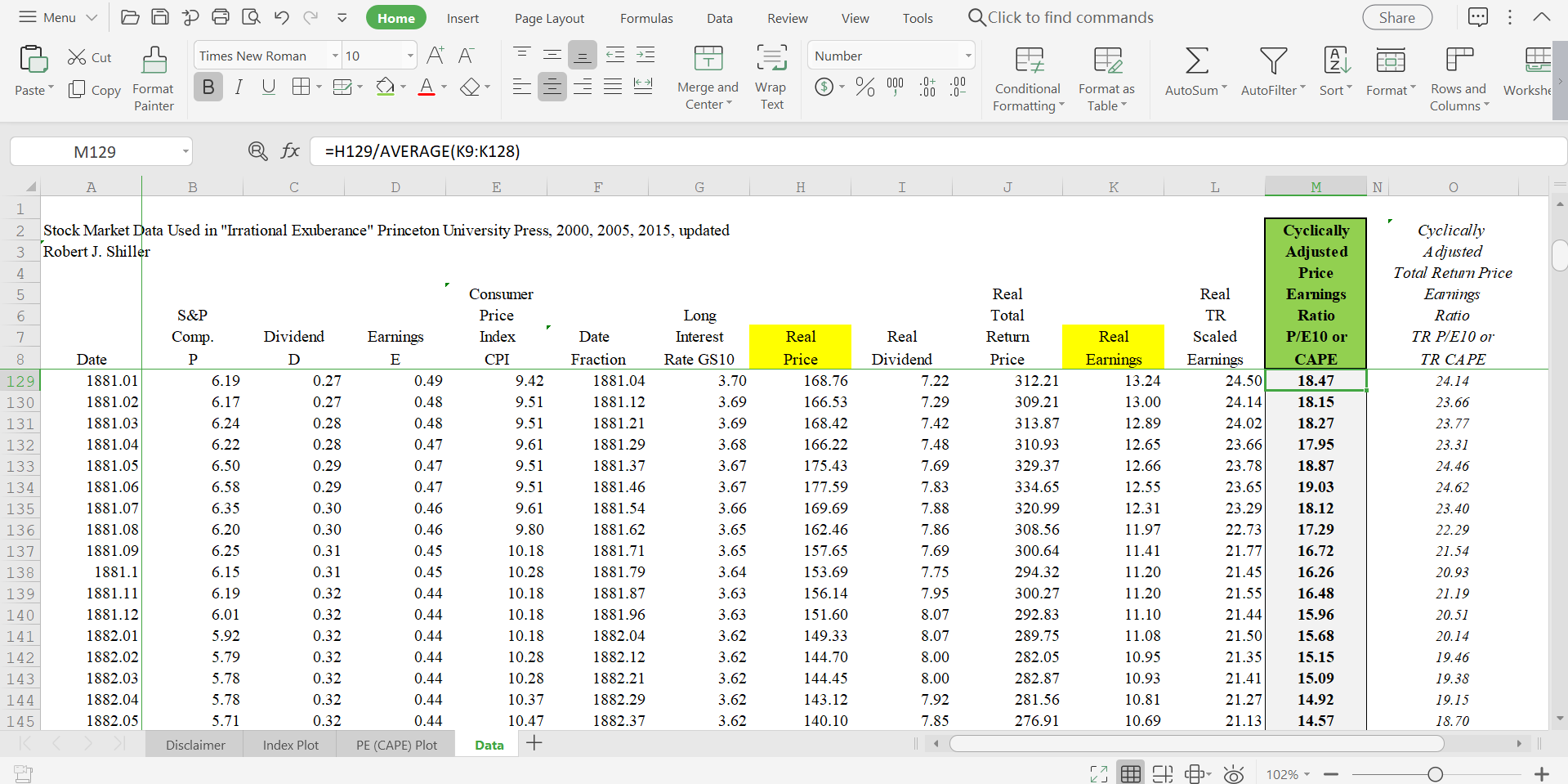Undo the last action
Viewport: 1568px width, 784px height.
(x=282, y=17)
